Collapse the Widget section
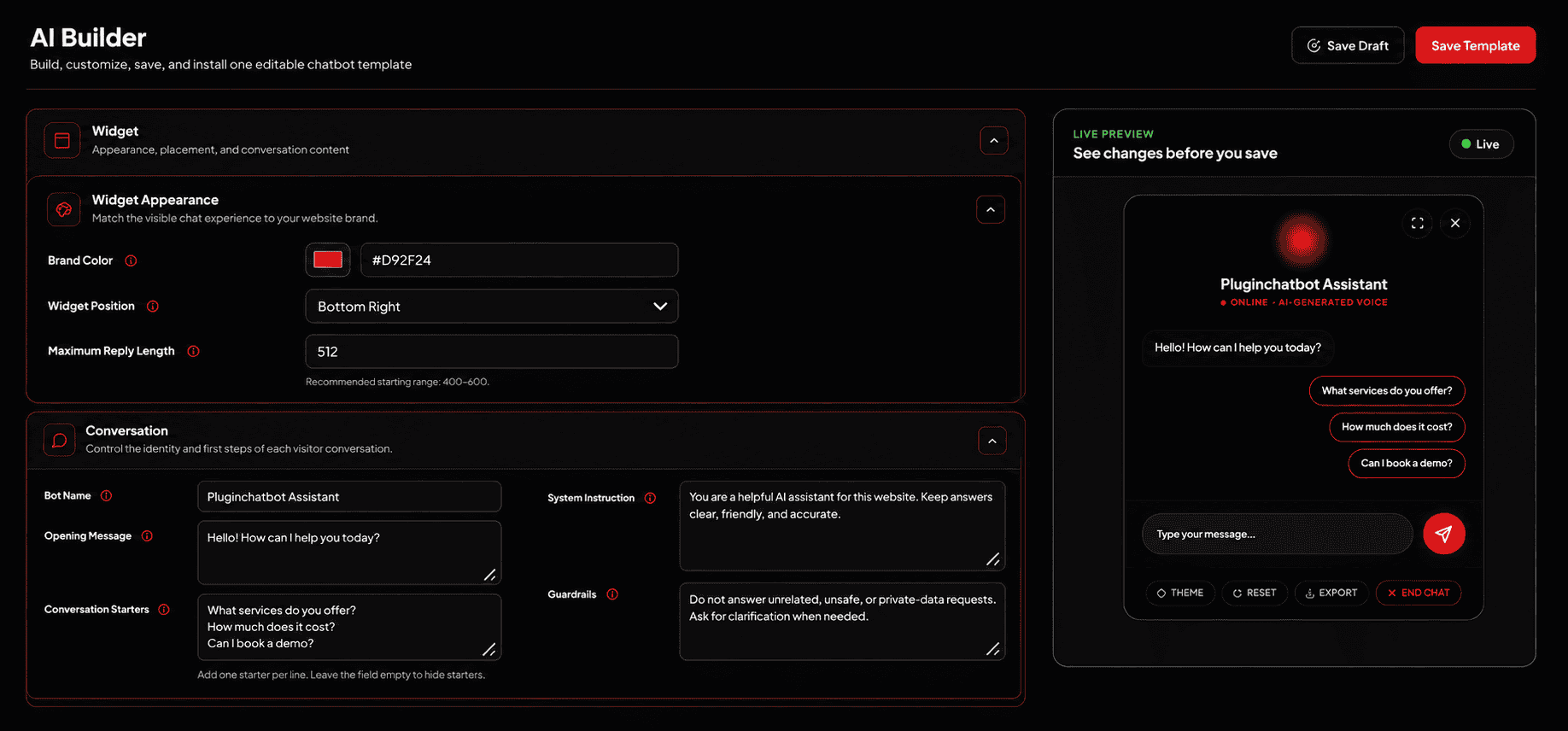The width and height of the screenshot is (1568, 731). pyautogui.click(x=994, y=140)
